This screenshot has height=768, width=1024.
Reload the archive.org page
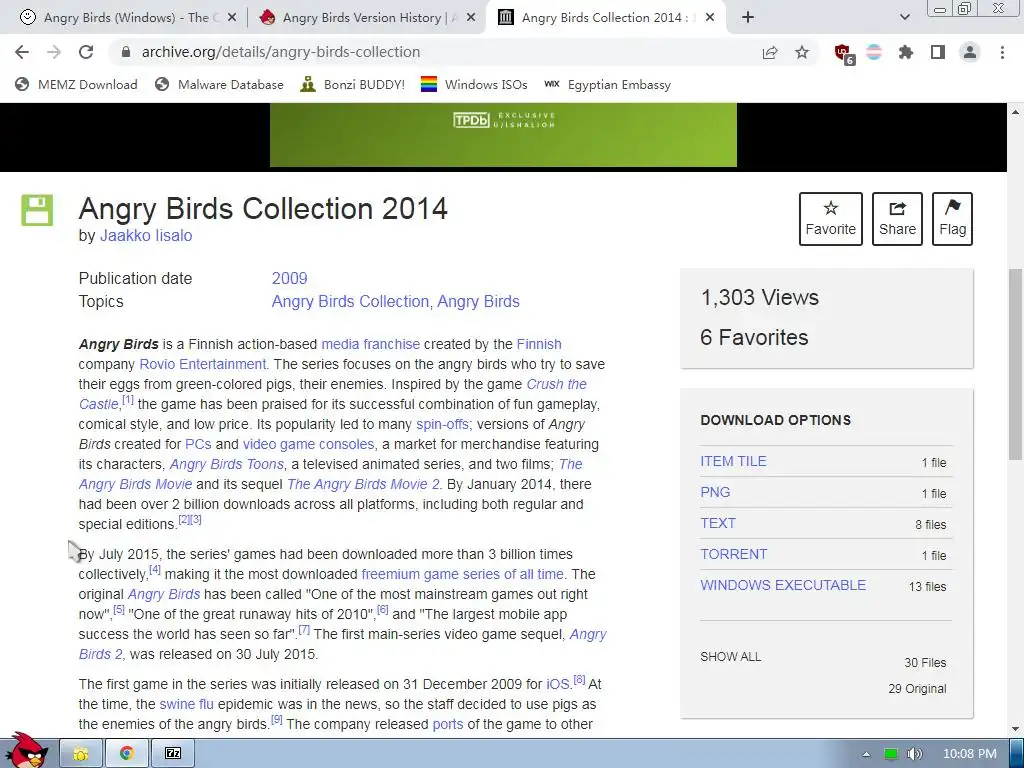[86, 52]
